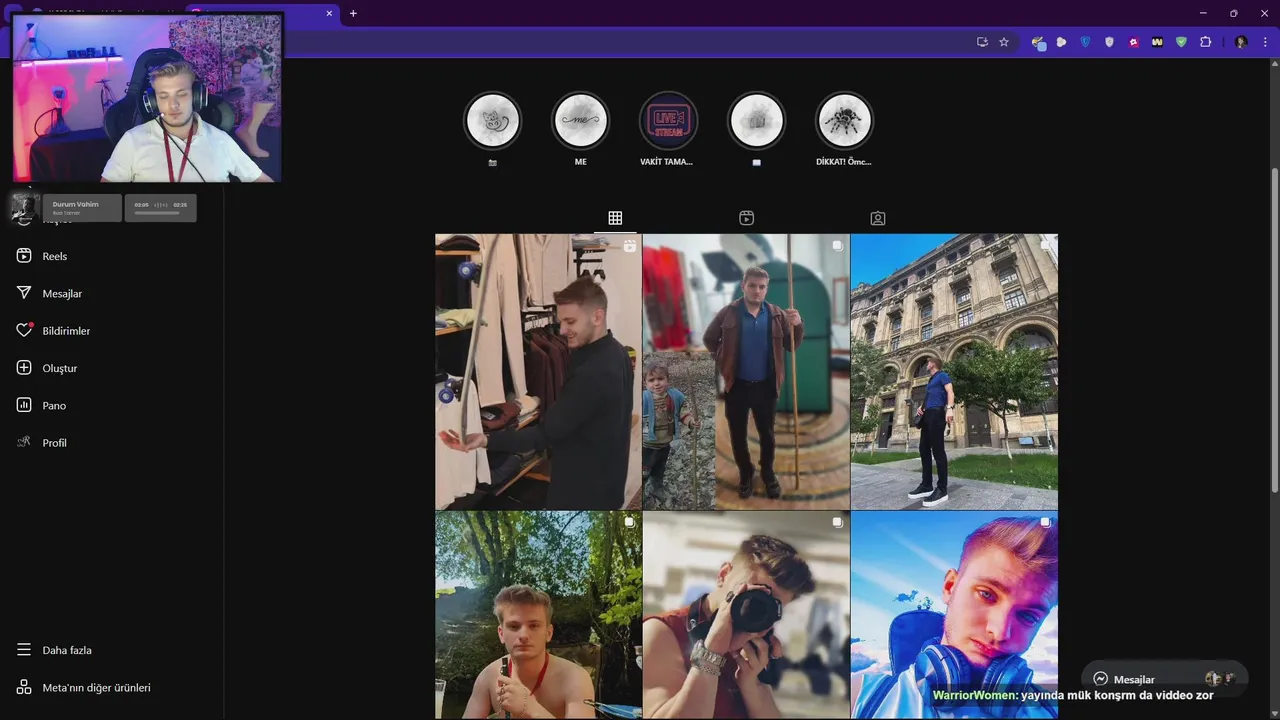Open a new browser tab
Screen dimensions: 1280x720
coord(353,13)
